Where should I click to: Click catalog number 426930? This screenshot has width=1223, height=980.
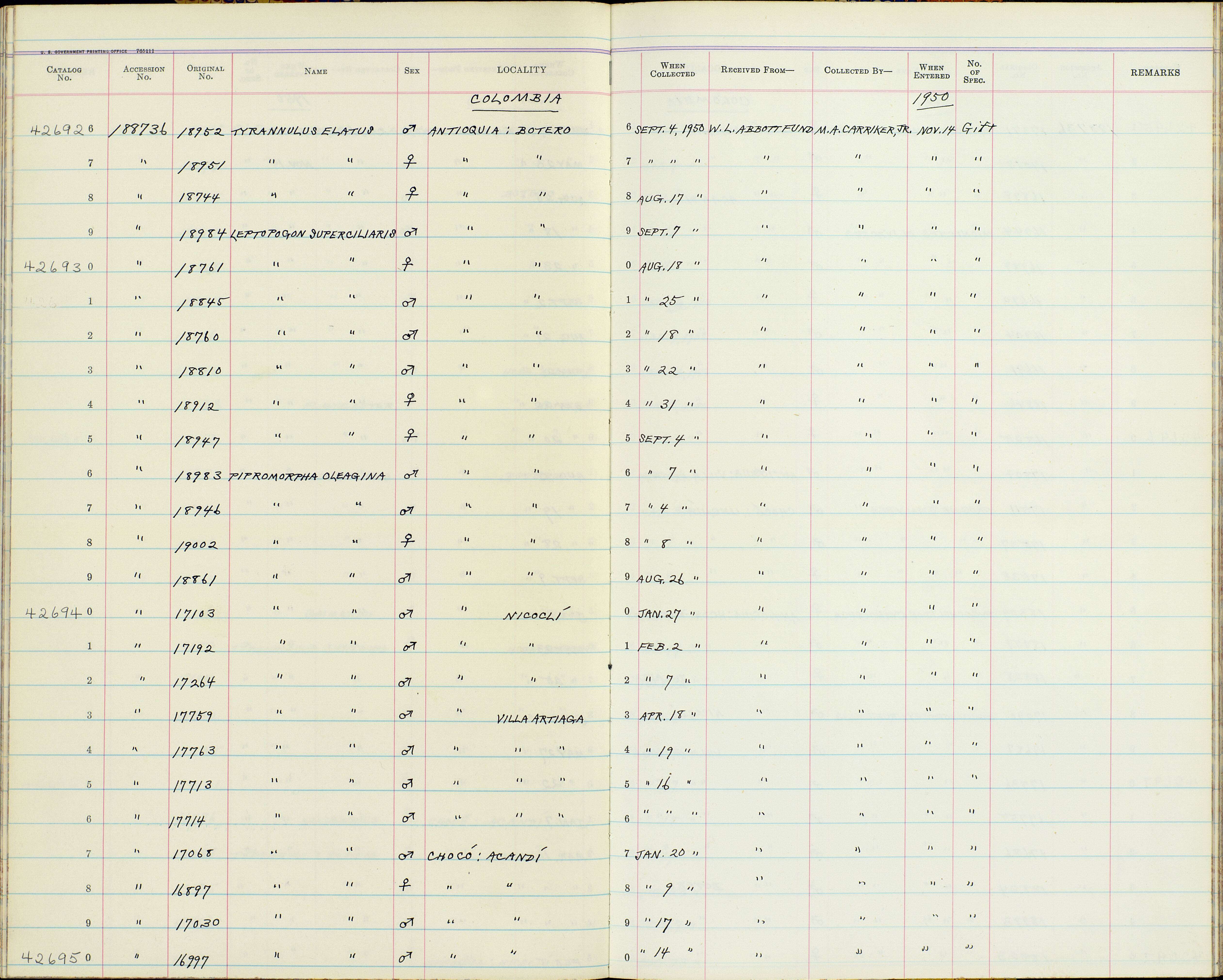pyautogui.click(x=59, y=267)
